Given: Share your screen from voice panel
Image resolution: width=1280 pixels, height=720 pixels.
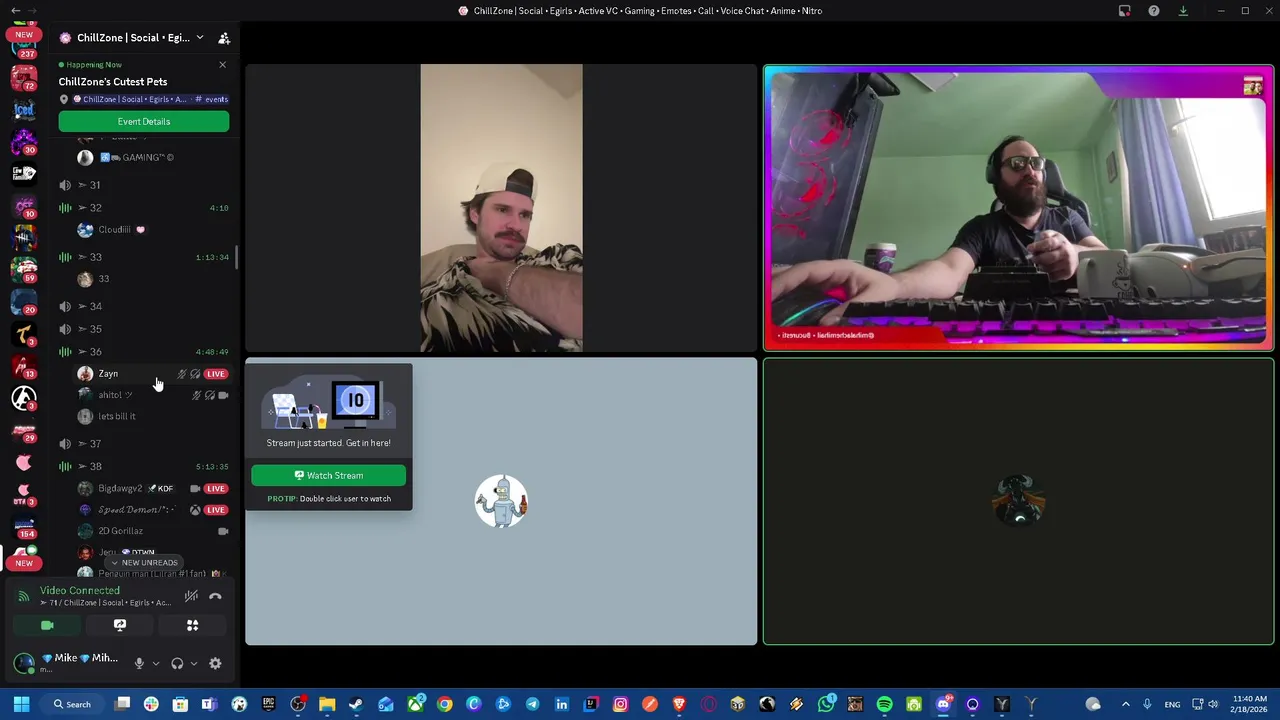Looking at the screenshot, I should click(x=120, y=625).
